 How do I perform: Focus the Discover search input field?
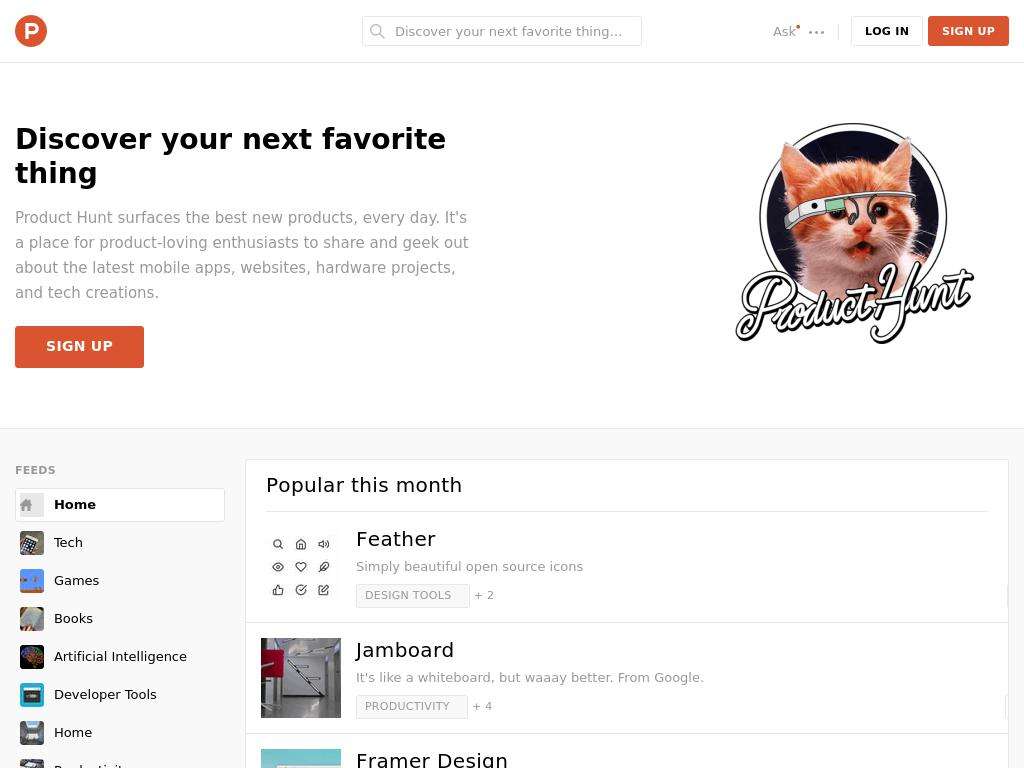(502, 31)
